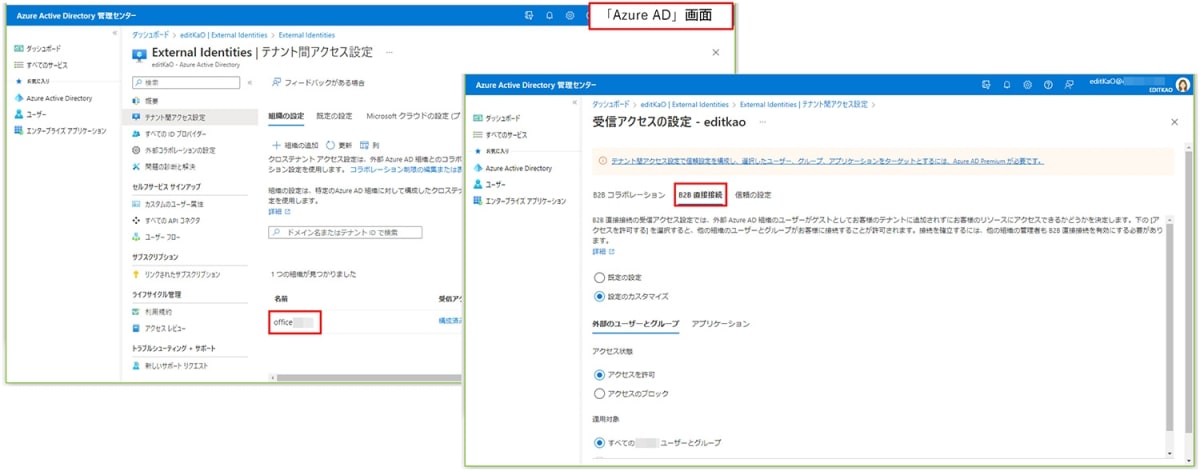Viewport: 1200px width, 471px height.
Task: Open help question mark in front window header
Action: click(x=1048, y=85)
